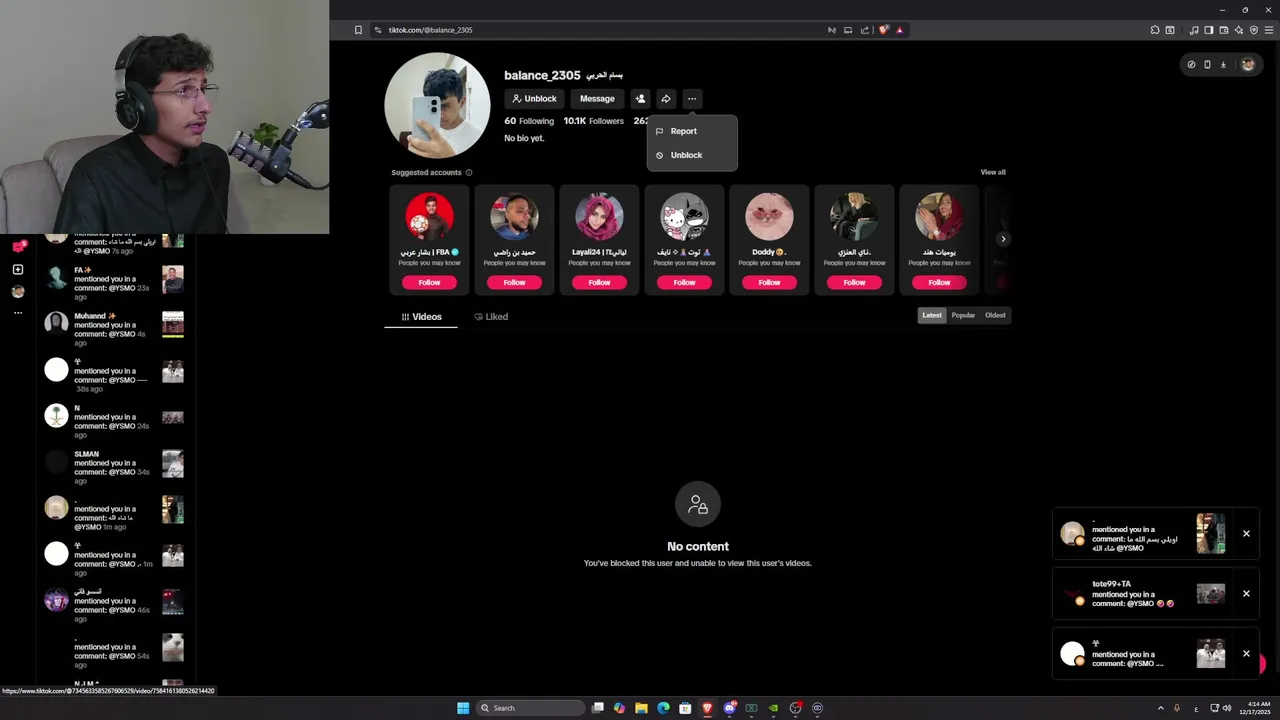Image resolution: width=1280 pixels, height=720 pixels.
Task: Open Microsoft Edge from the taskbar
Action: coord(663,708)
